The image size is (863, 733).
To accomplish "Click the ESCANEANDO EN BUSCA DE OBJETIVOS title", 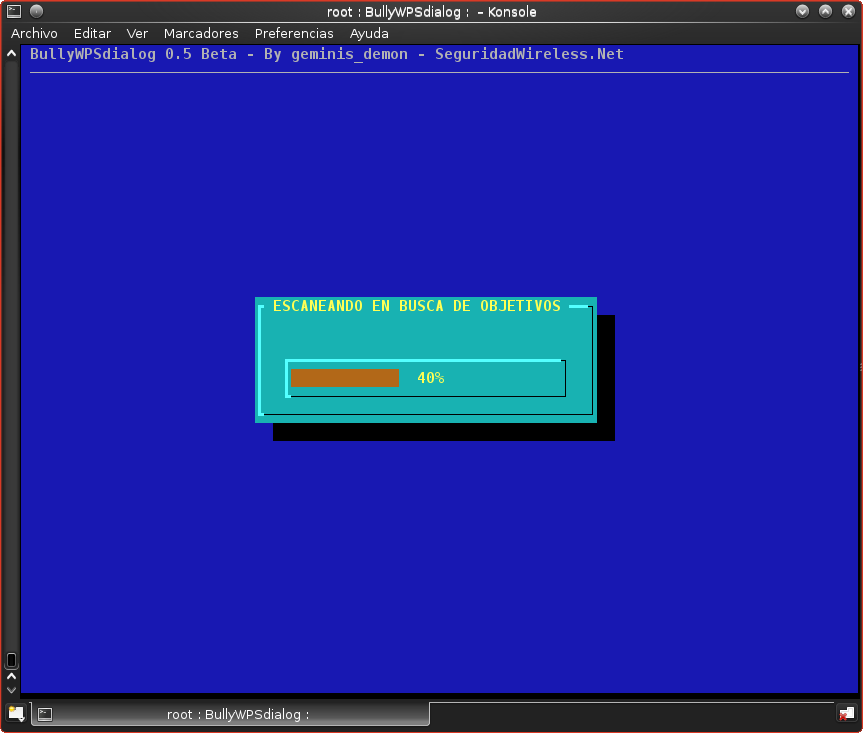I will (x=417, y=306).
